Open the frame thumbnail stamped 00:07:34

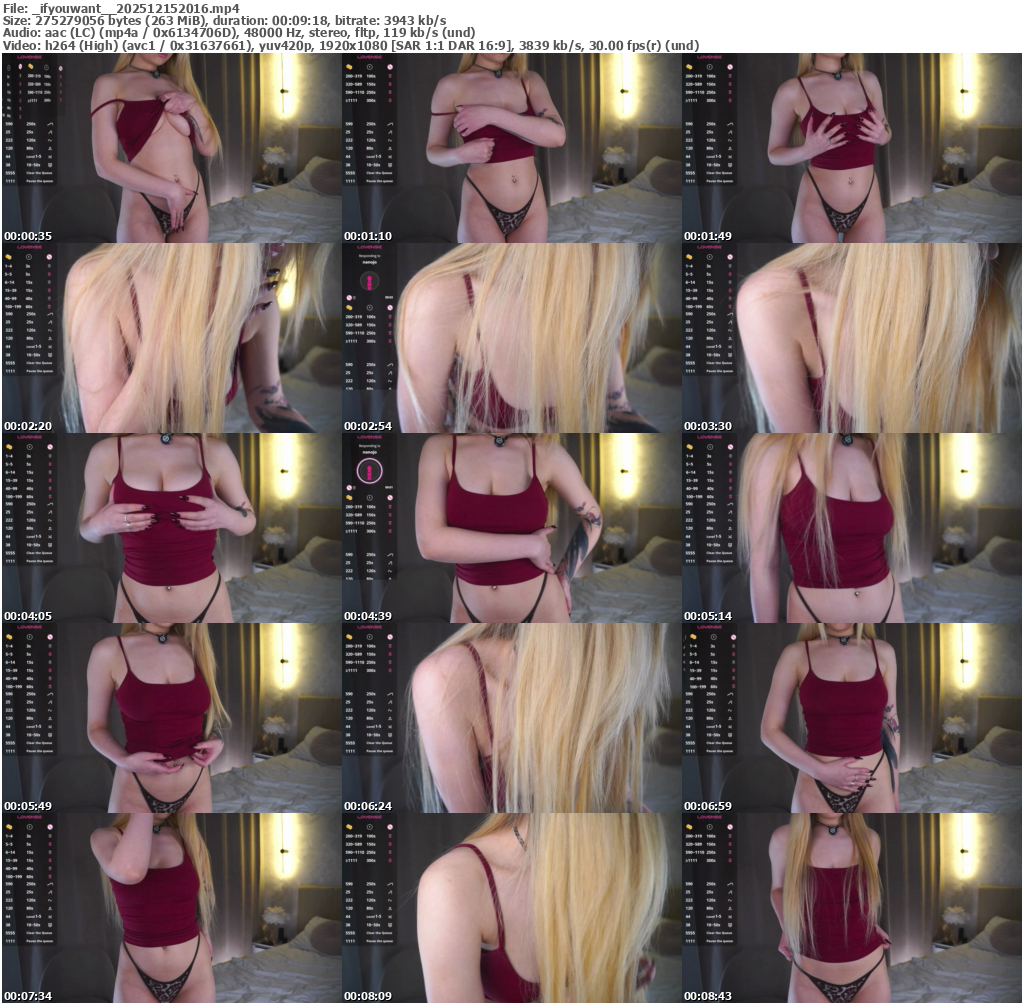pos(172,908)
